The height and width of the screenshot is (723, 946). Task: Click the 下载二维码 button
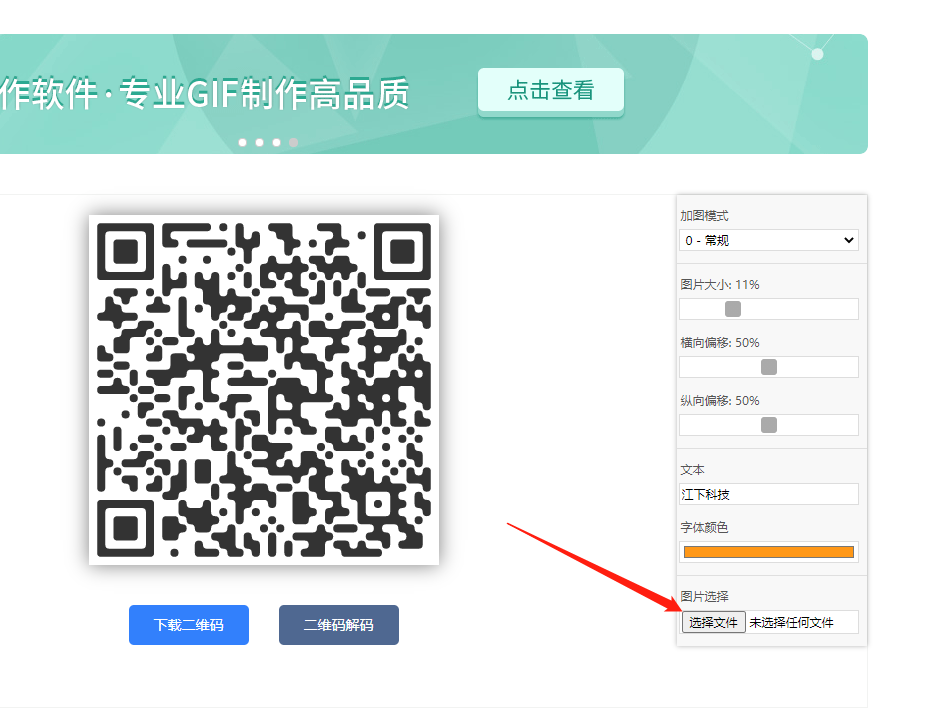(189, 625)
